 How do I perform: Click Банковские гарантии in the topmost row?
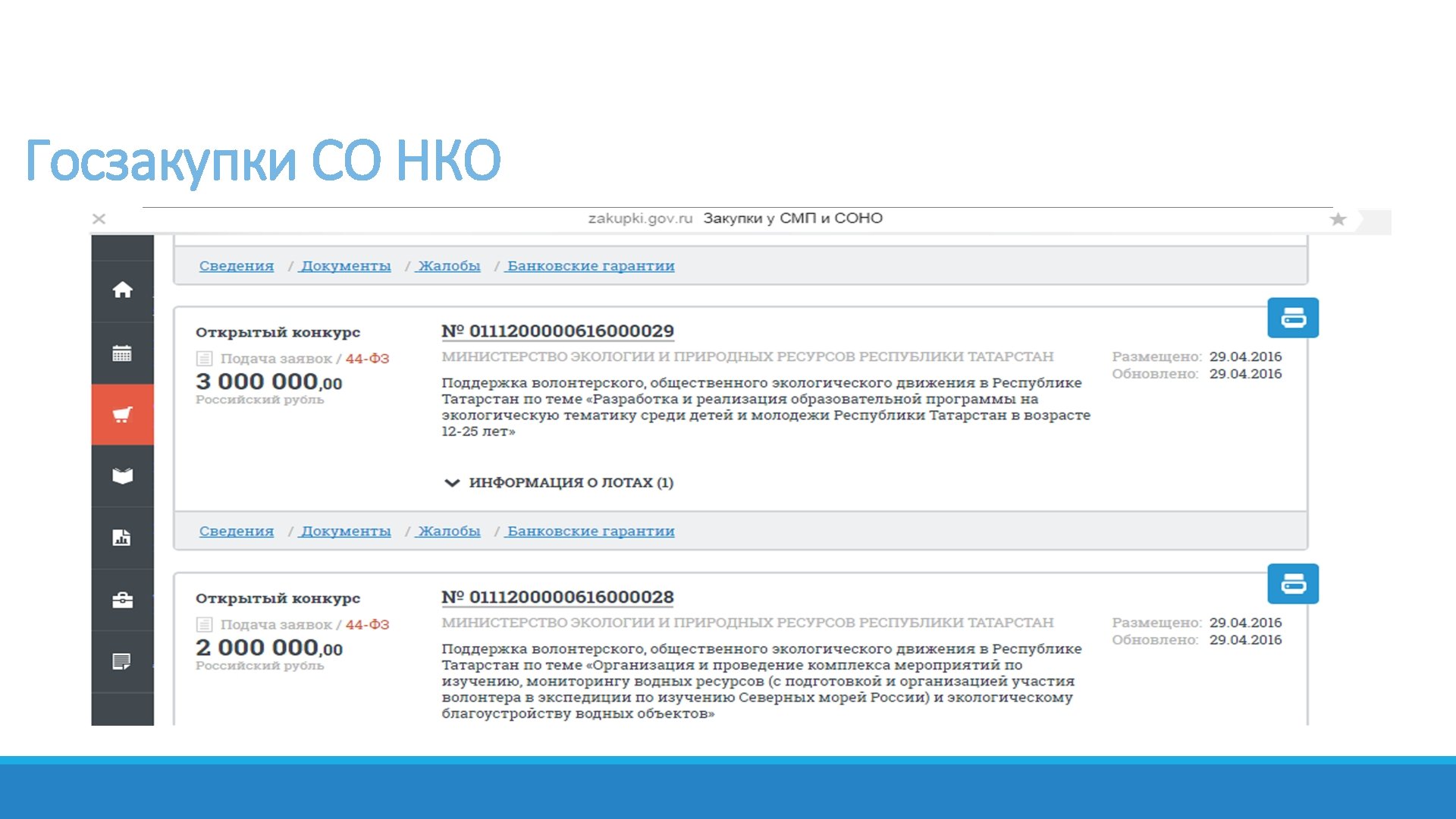coord(591,266)
